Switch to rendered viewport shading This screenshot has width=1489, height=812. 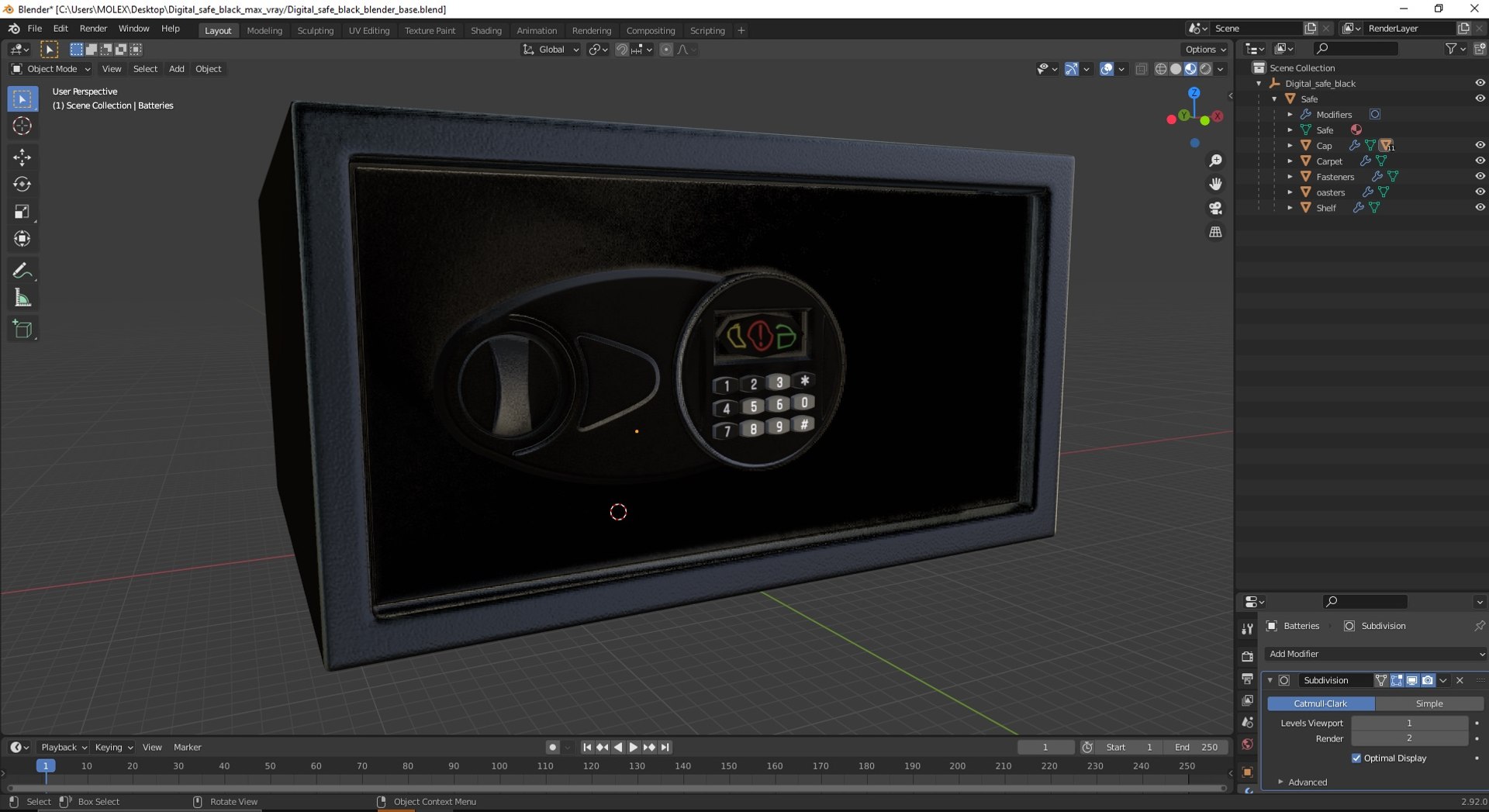(1205, 69)
